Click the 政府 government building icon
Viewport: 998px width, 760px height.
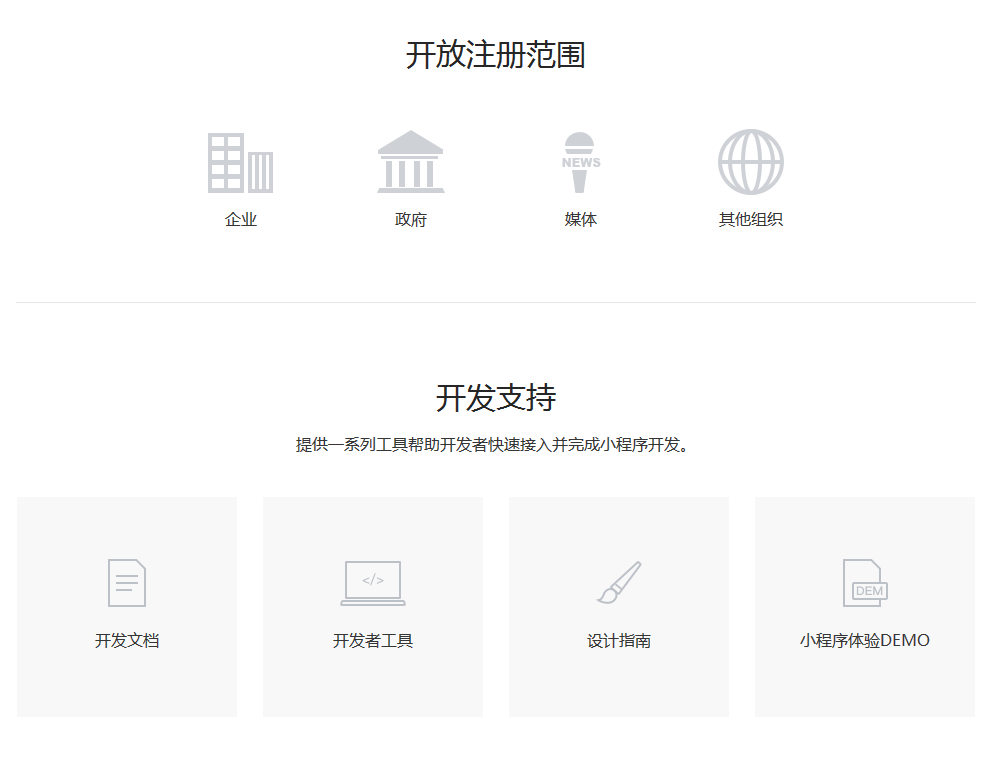coord(412,160)
